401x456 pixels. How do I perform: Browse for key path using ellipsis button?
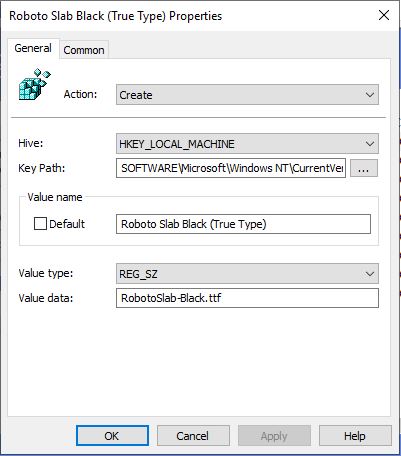(x=364, y=168)
